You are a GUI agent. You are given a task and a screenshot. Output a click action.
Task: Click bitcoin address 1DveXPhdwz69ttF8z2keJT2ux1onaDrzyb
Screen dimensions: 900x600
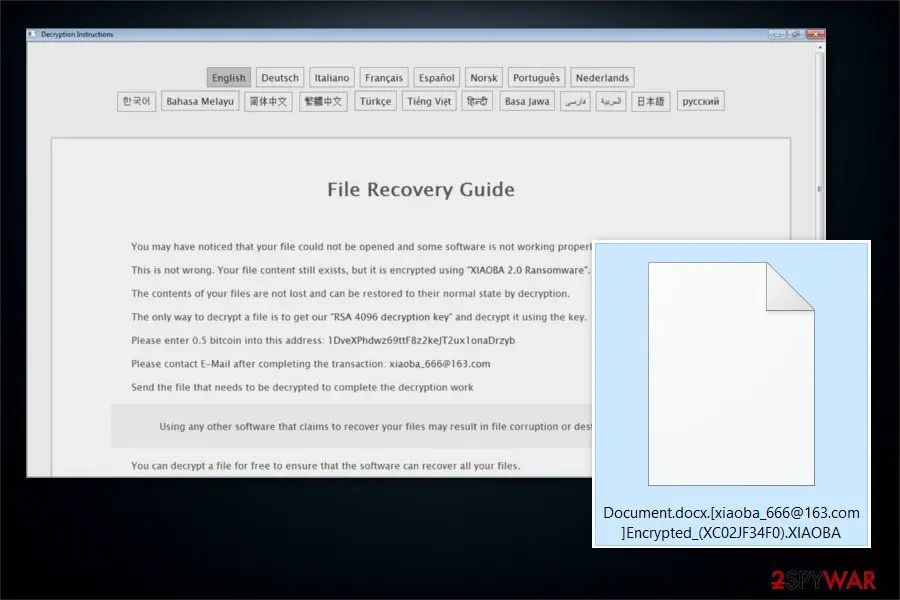point(421,340)
